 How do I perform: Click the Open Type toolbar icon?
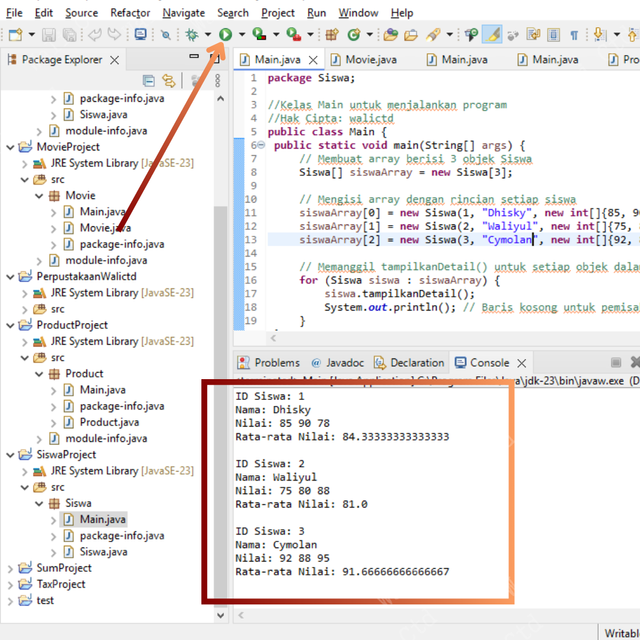point(390,34)
